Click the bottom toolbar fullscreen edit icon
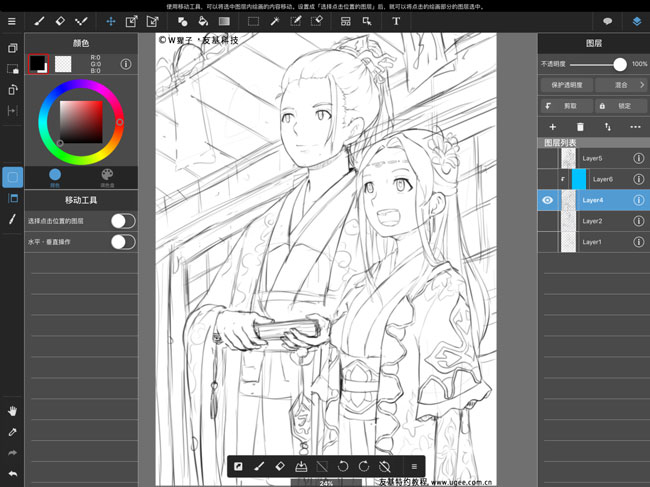This screenshot has width=650, height=487. 238,467
